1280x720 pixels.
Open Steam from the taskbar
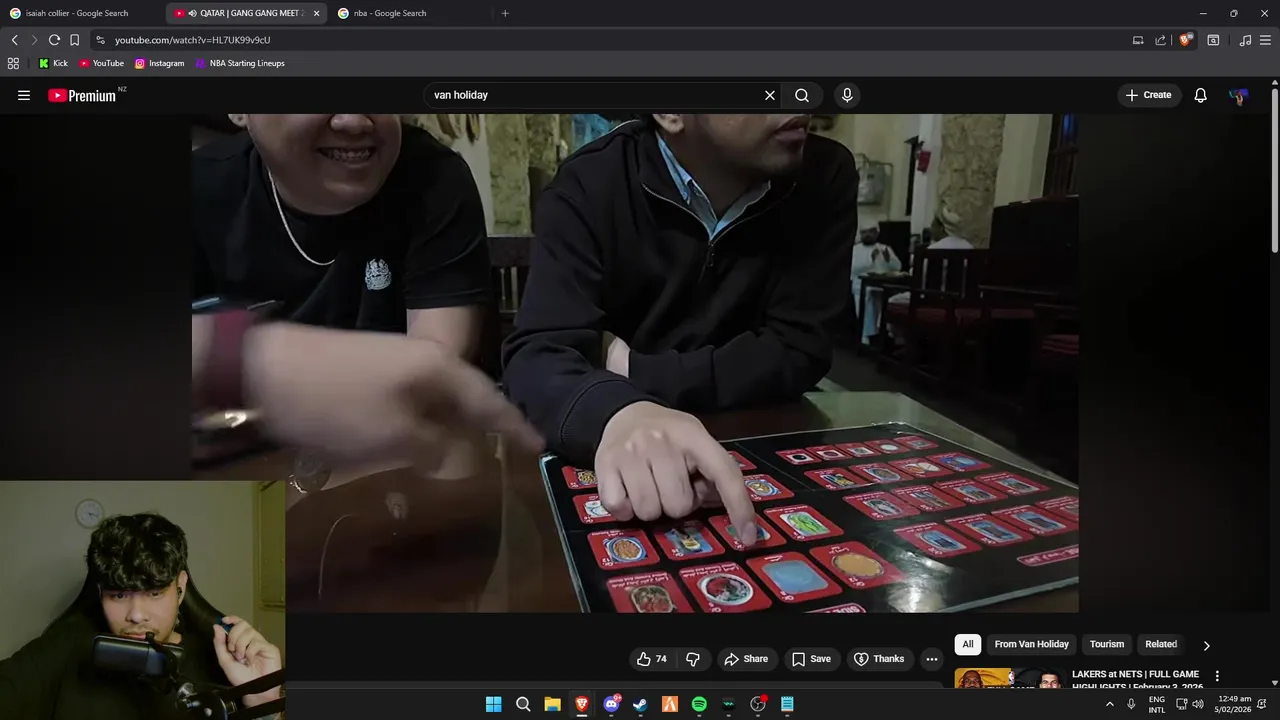point(640,704)
